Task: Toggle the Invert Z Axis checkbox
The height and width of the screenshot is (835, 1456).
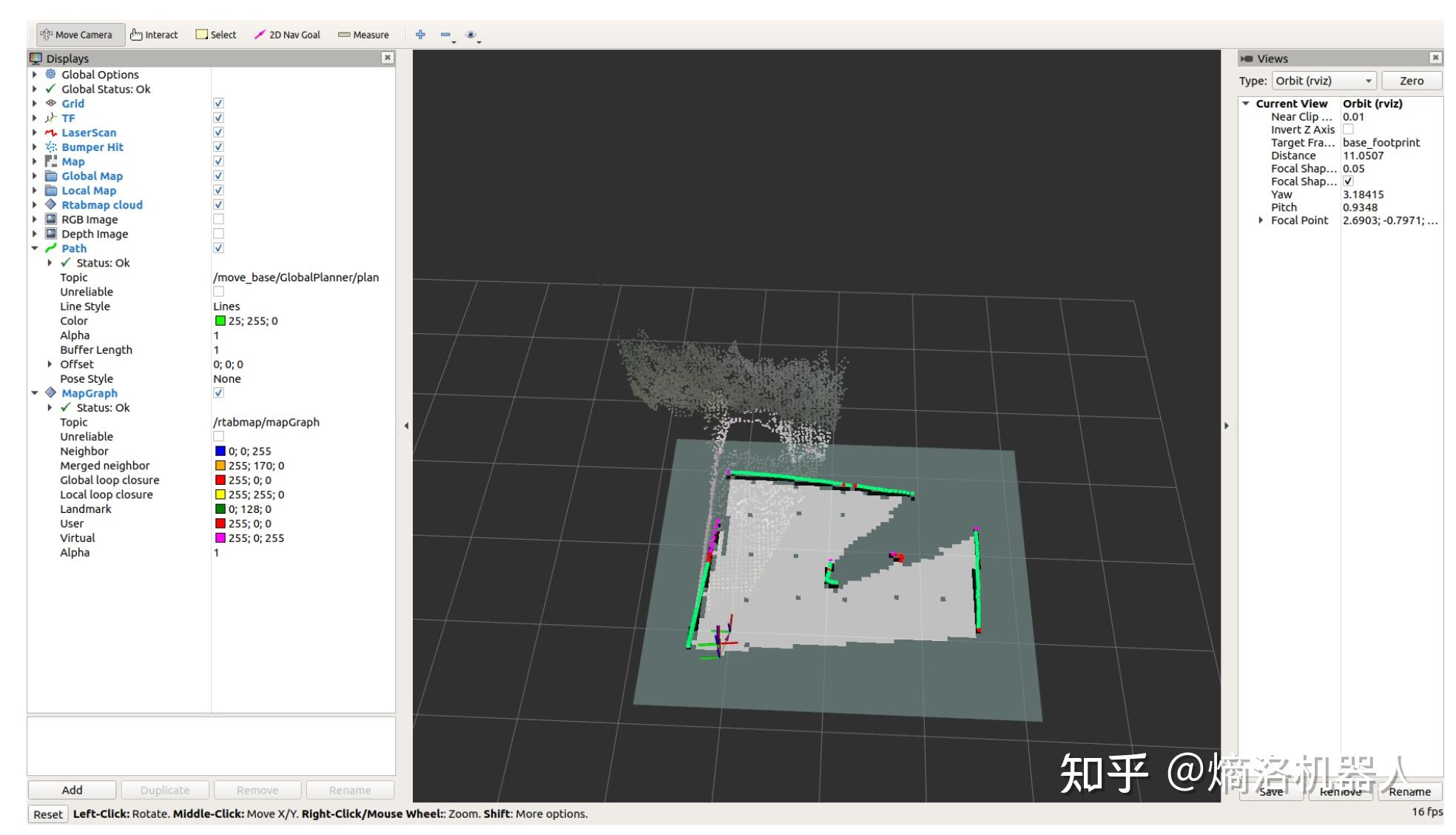Action: [1348, 130]
